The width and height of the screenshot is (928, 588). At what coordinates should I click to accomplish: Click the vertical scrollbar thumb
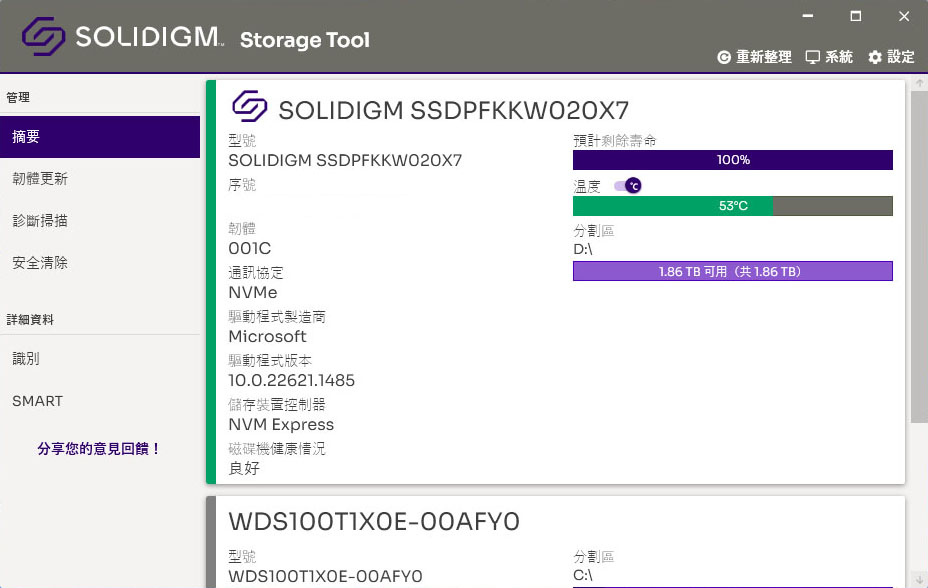(919, 257)
